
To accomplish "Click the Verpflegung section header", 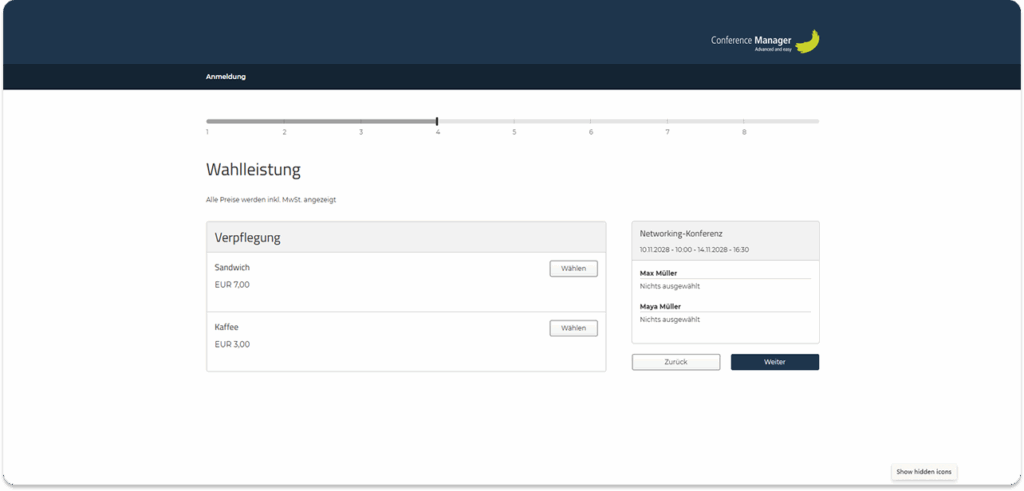I will pos(248,238).
